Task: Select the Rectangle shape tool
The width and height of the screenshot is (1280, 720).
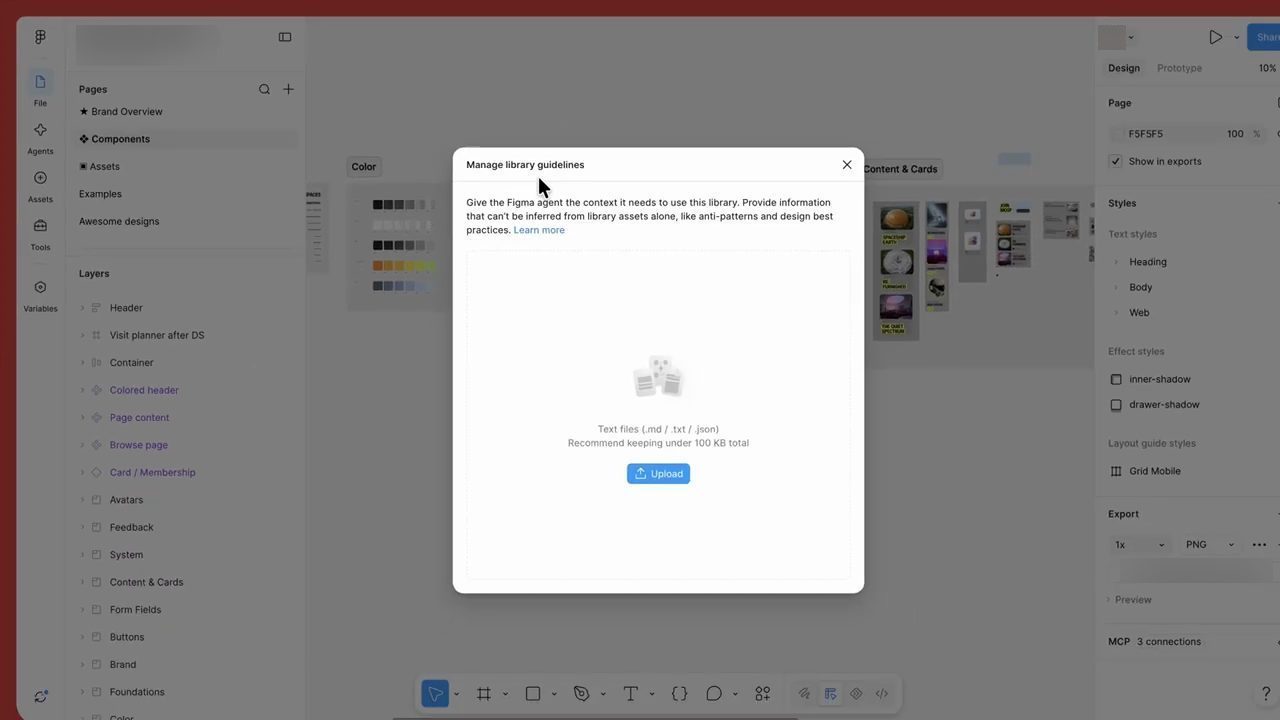Action: pyautogui.click(x=533, y=694)
